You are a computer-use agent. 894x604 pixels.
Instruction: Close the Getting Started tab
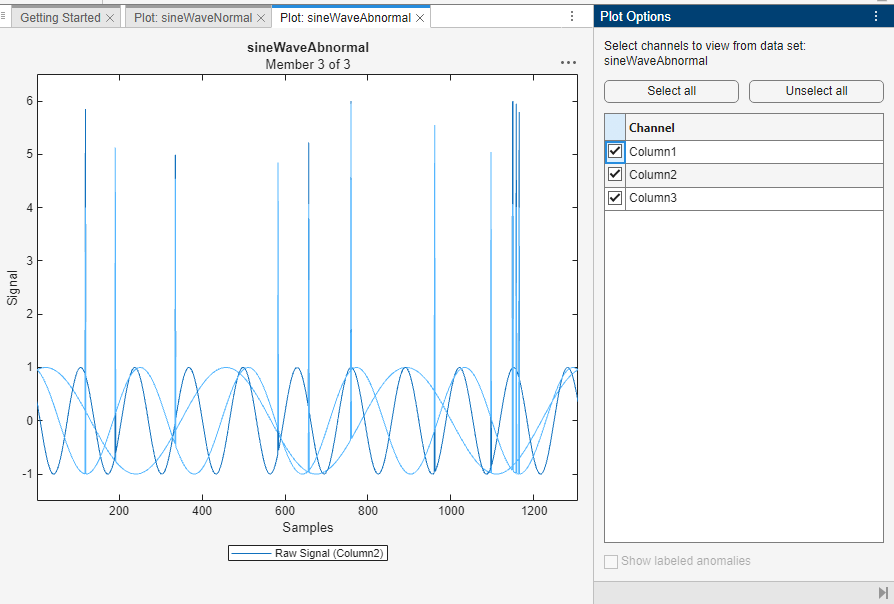[x=110, y=18]
